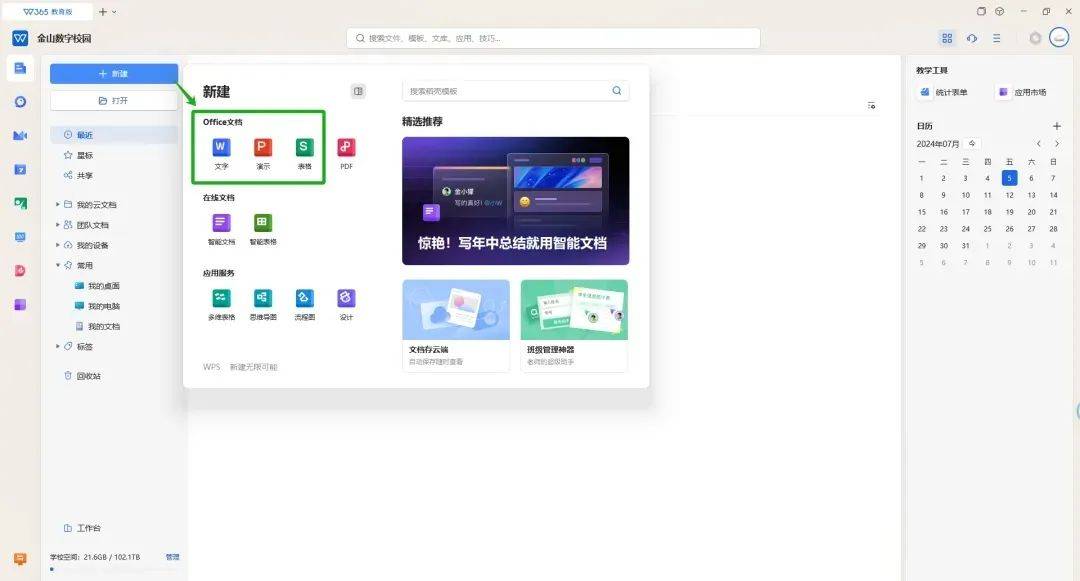Create a new PDF file
The height and width of the screenshot is (581, 1080).
click(346, 153)
